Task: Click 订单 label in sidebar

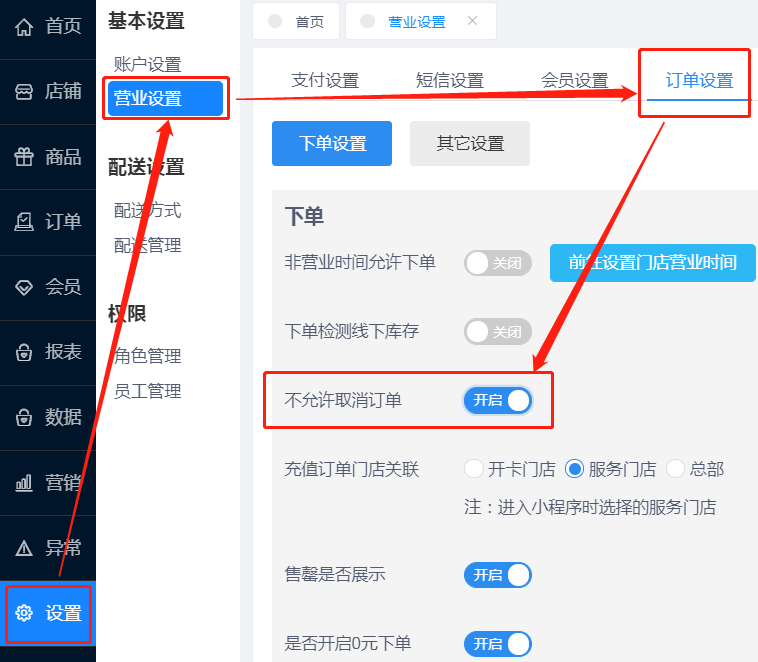Action: pos(63,222)
